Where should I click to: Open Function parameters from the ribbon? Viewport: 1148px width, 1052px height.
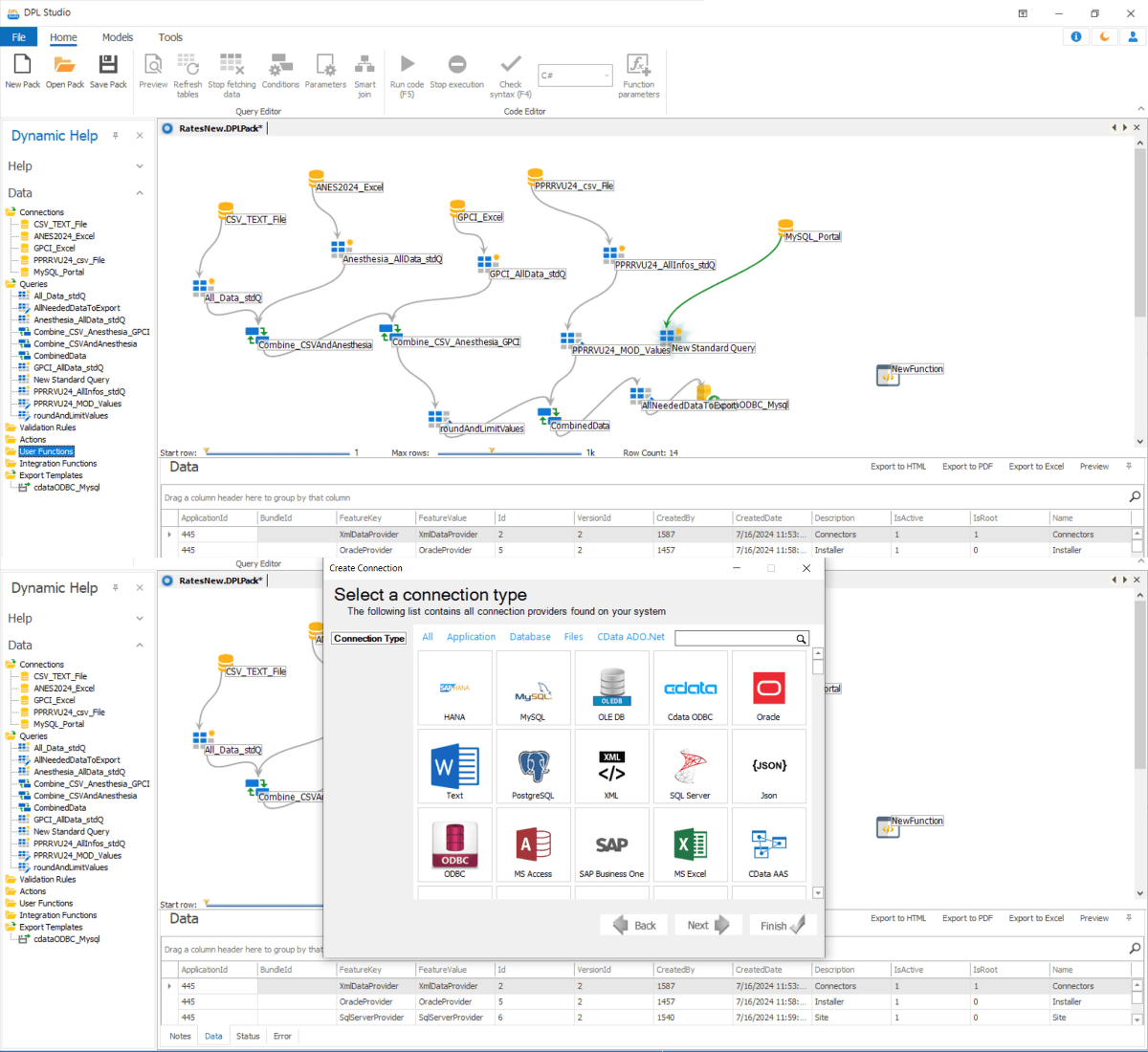tap(638, 65)
